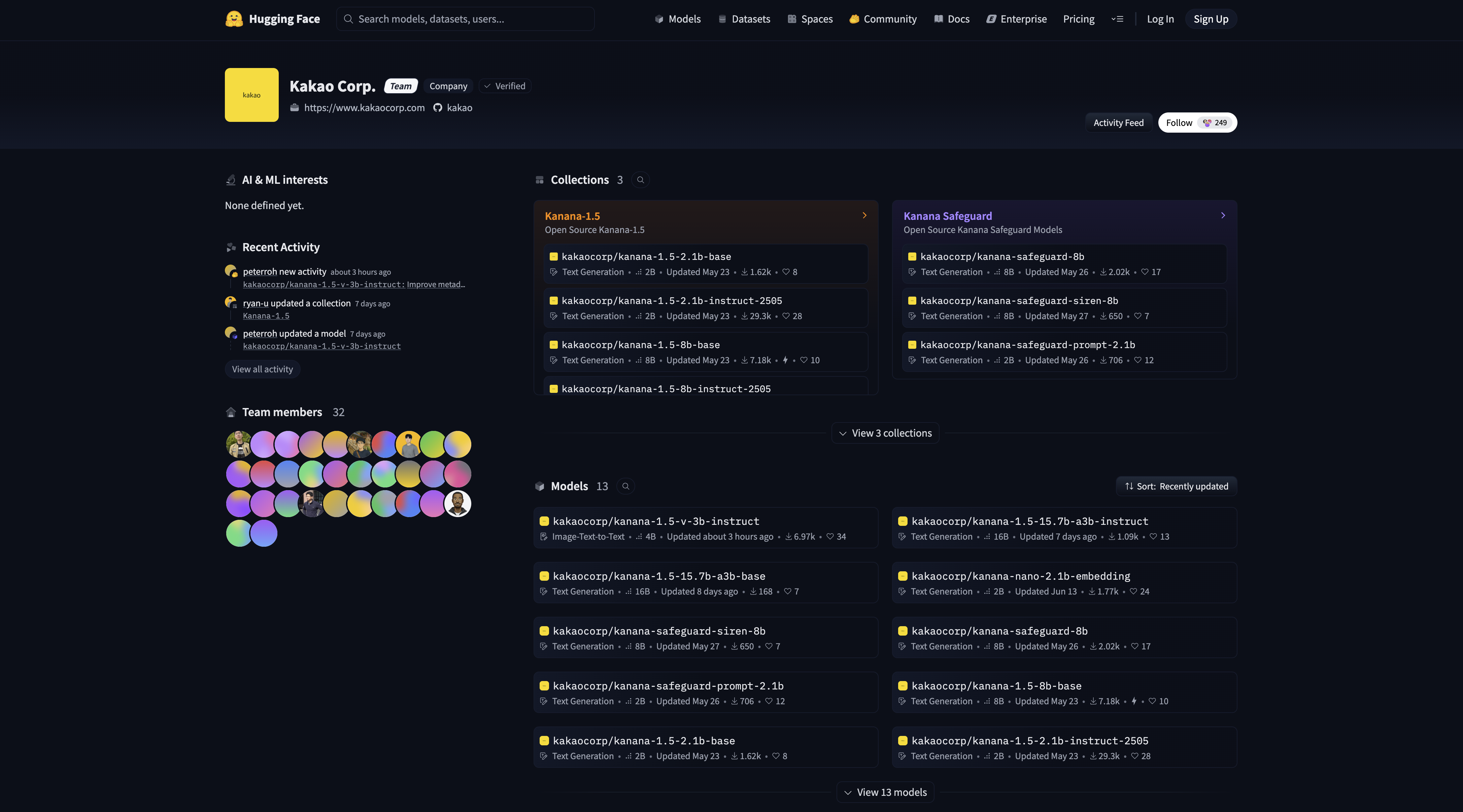1463x812 pixels.
Task: Open the Activity Feed button
Action: click(x=1118, y=123)
